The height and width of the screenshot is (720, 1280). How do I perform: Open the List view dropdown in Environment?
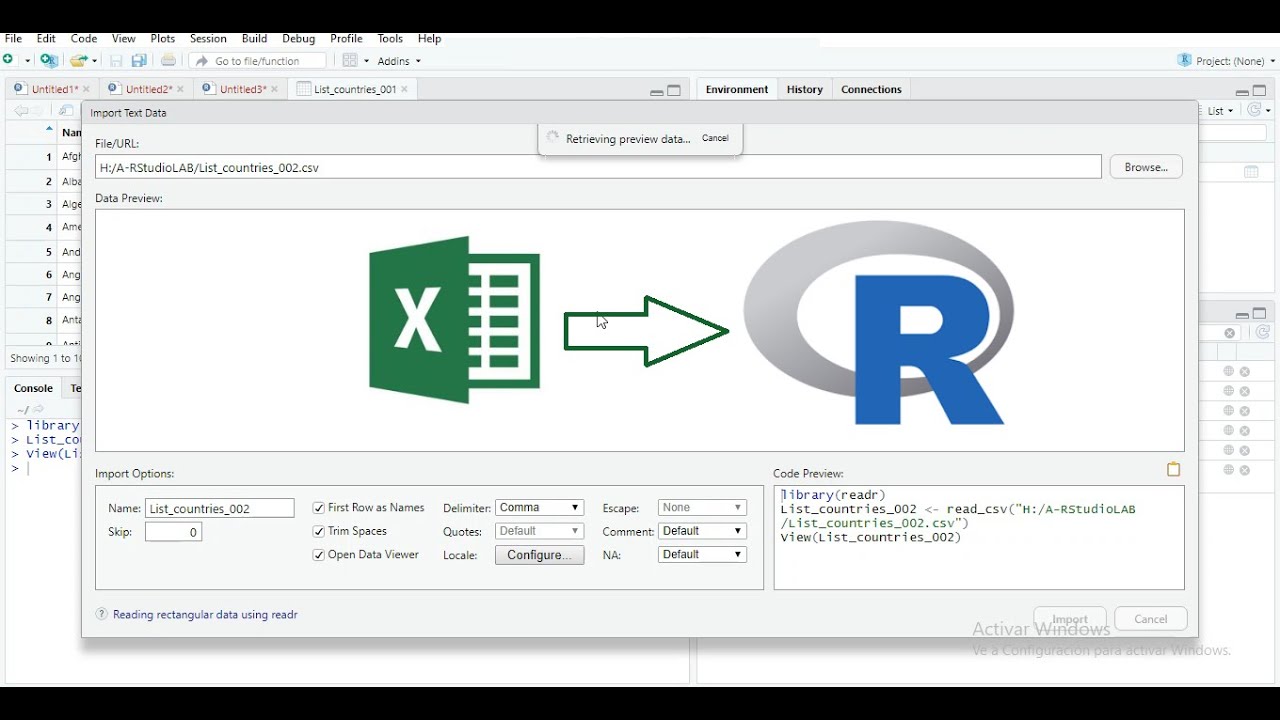point(1220,111)
